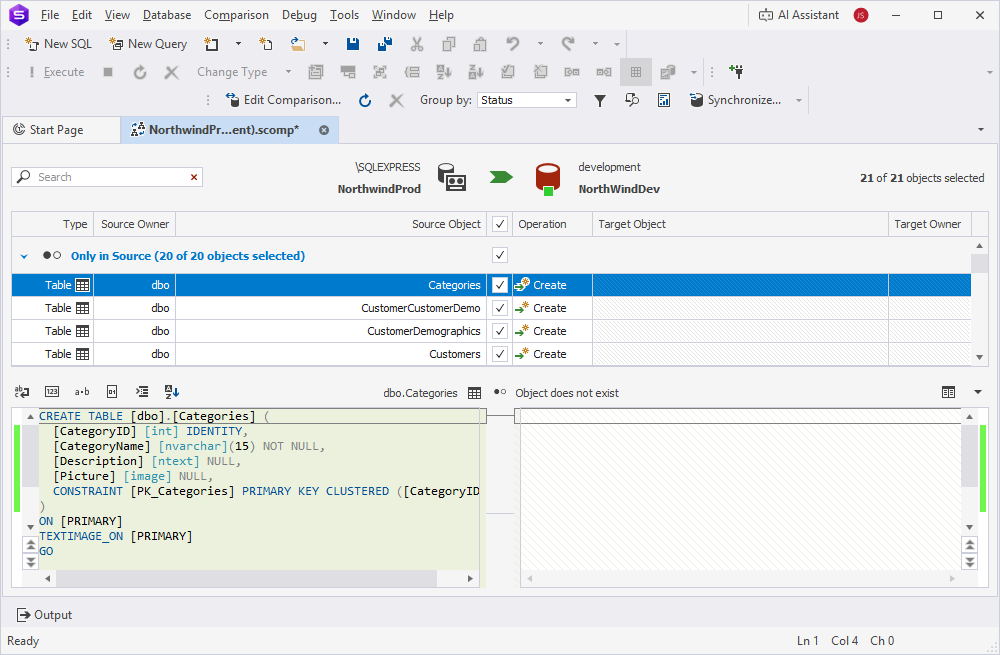Click the find objects icon next to Filter
Image resolution: width=1000 pixels, height=655 pixels.
632,100
